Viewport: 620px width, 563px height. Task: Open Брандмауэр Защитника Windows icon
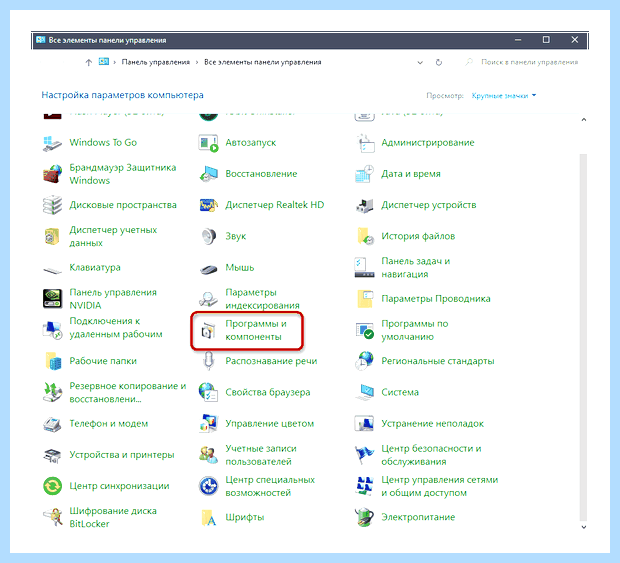[52, 174]
